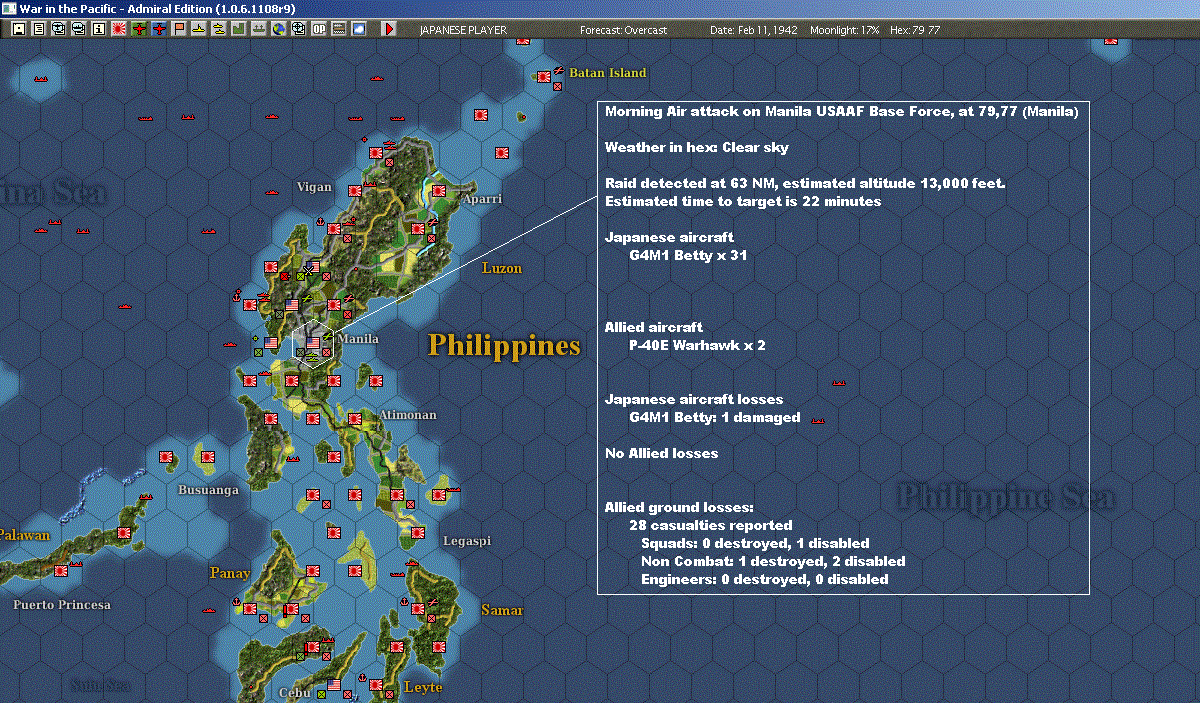Click the orange flag toolbar icon
Viewport: 1200px width, 703px height.
point(179,29)
